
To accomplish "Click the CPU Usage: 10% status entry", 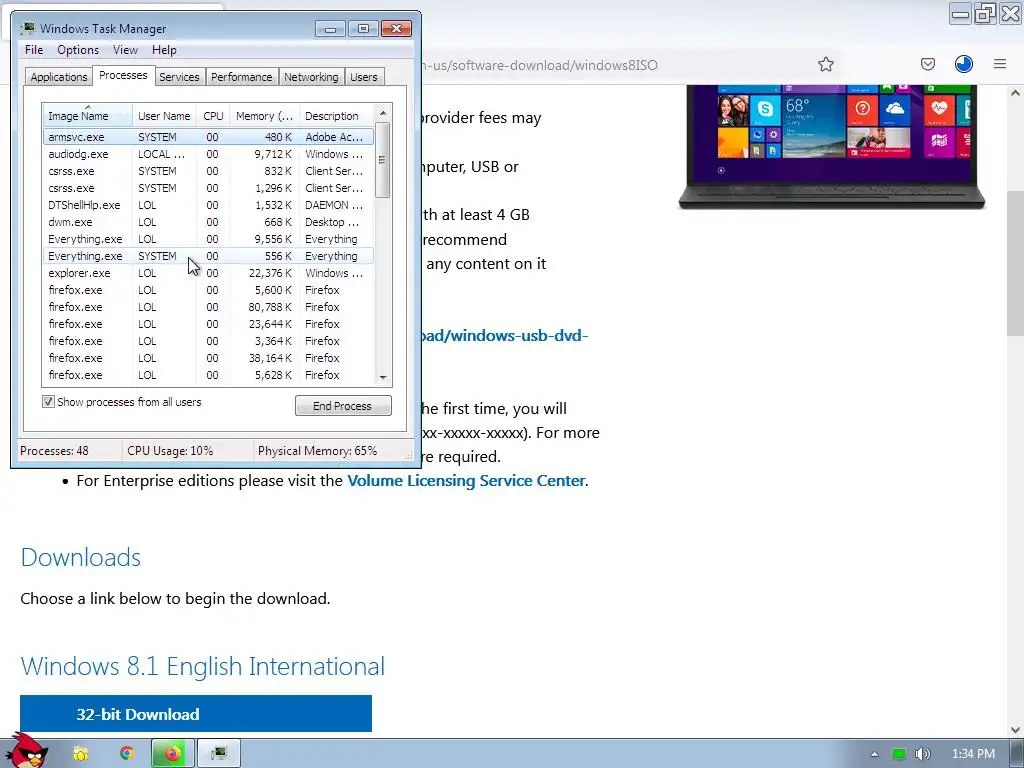I will (170, 451).
